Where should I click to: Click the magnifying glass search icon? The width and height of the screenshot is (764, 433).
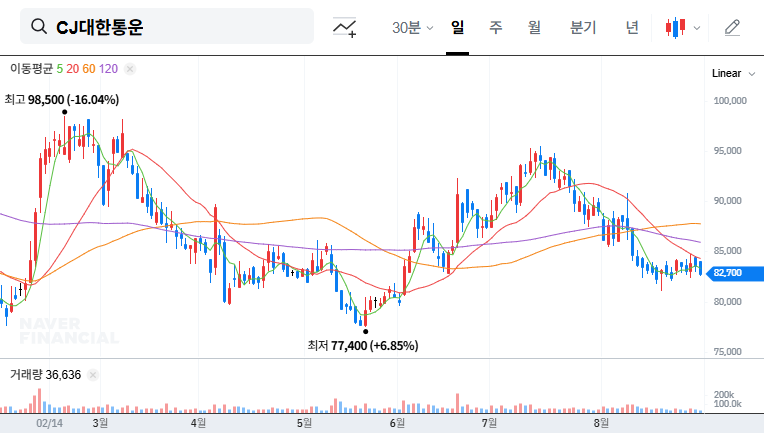38,26
